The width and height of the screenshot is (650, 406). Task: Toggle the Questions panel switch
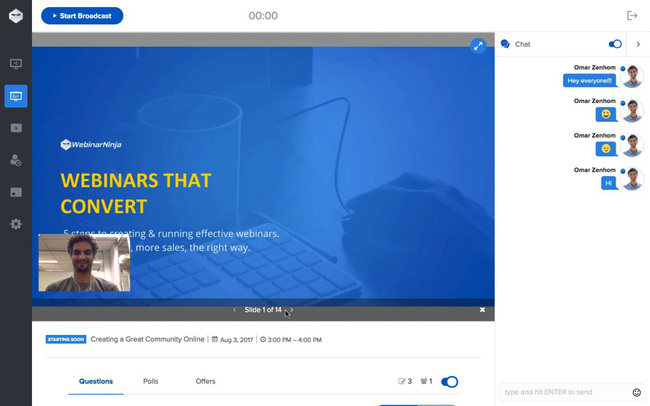[x=449, y=382]
